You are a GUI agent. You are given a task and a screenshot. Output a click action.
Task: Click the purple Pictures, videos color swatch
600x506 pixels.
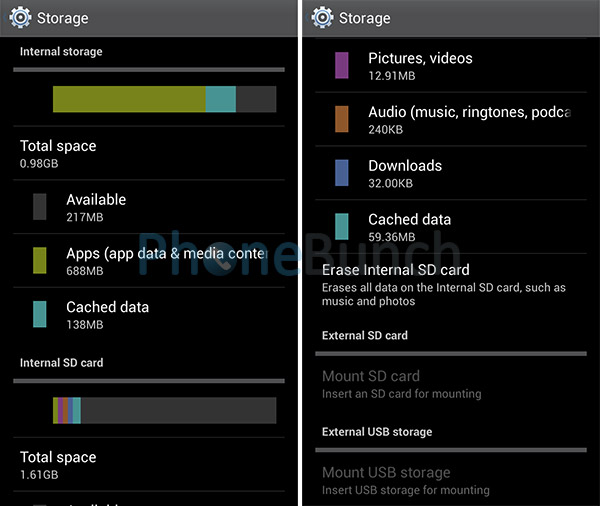(342, 65)
